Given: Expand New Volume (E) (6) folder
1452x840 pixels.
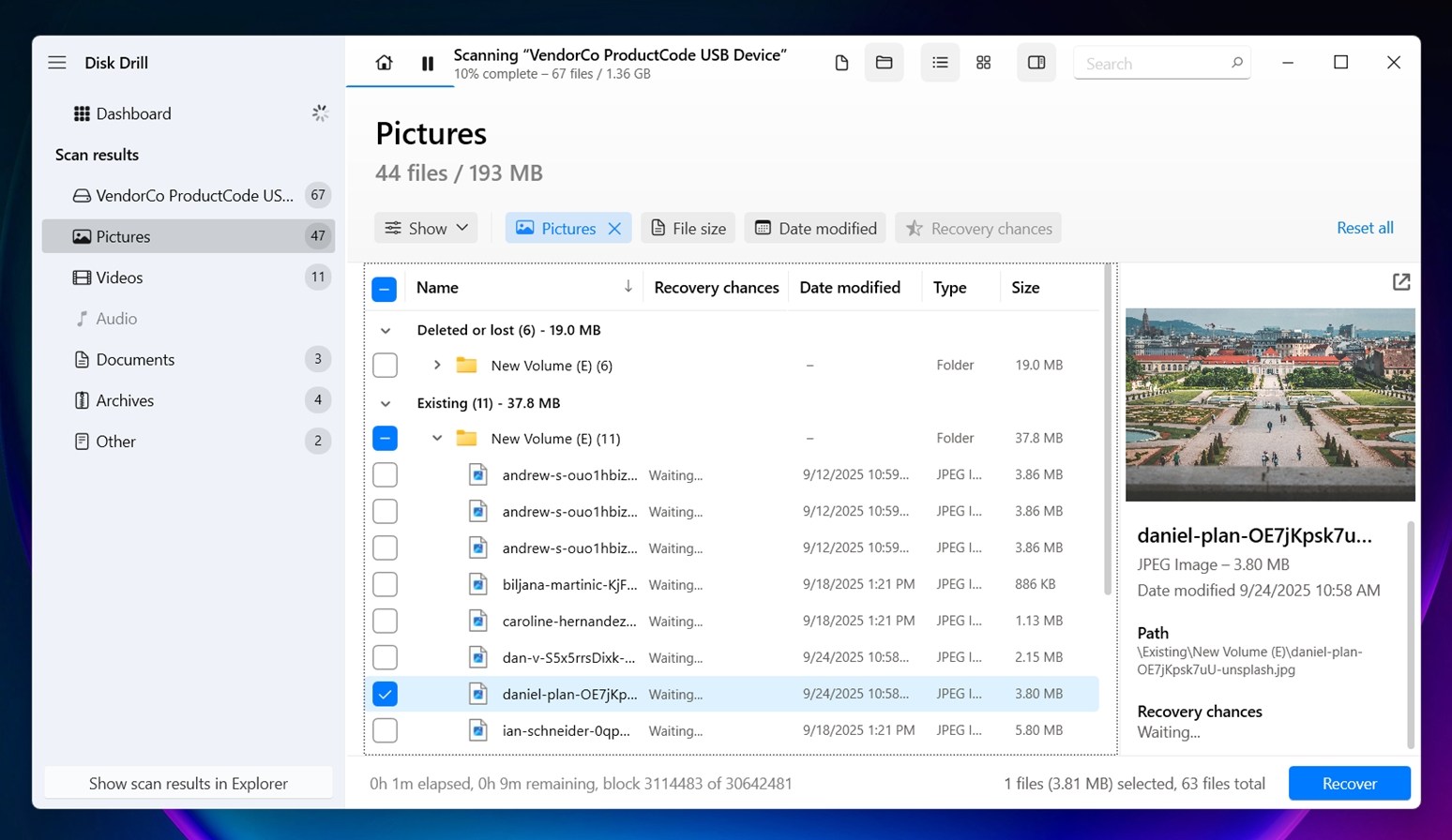Looking at the screenshot, I should click(x=437, y=366).
